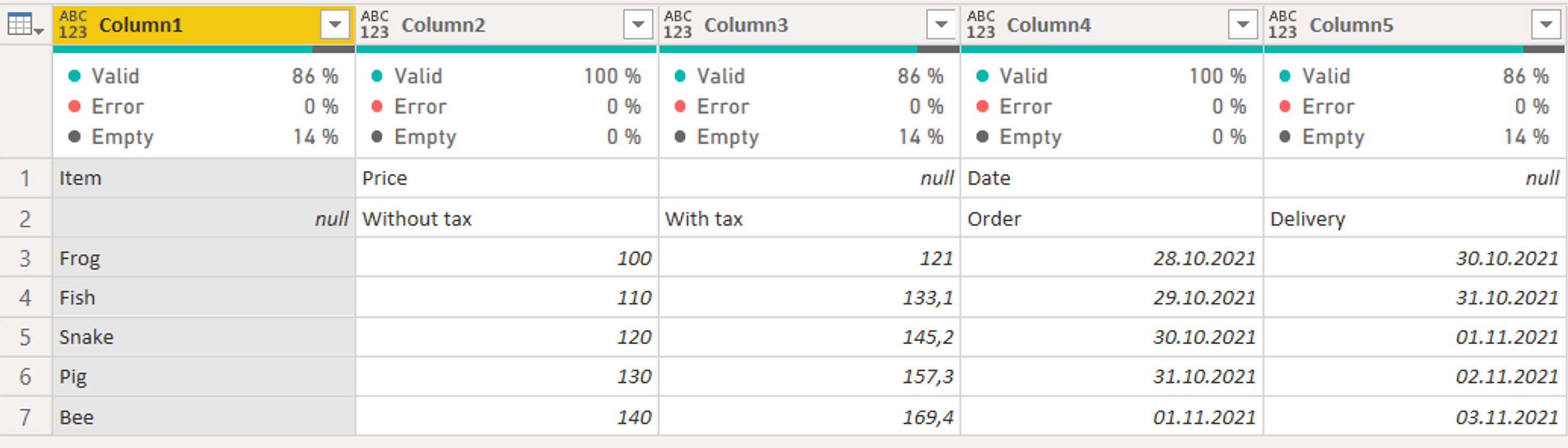Click the Column3 data type icon
Image resolution: width=1568 pixels, height=448 pixels.
pos(677,25)
